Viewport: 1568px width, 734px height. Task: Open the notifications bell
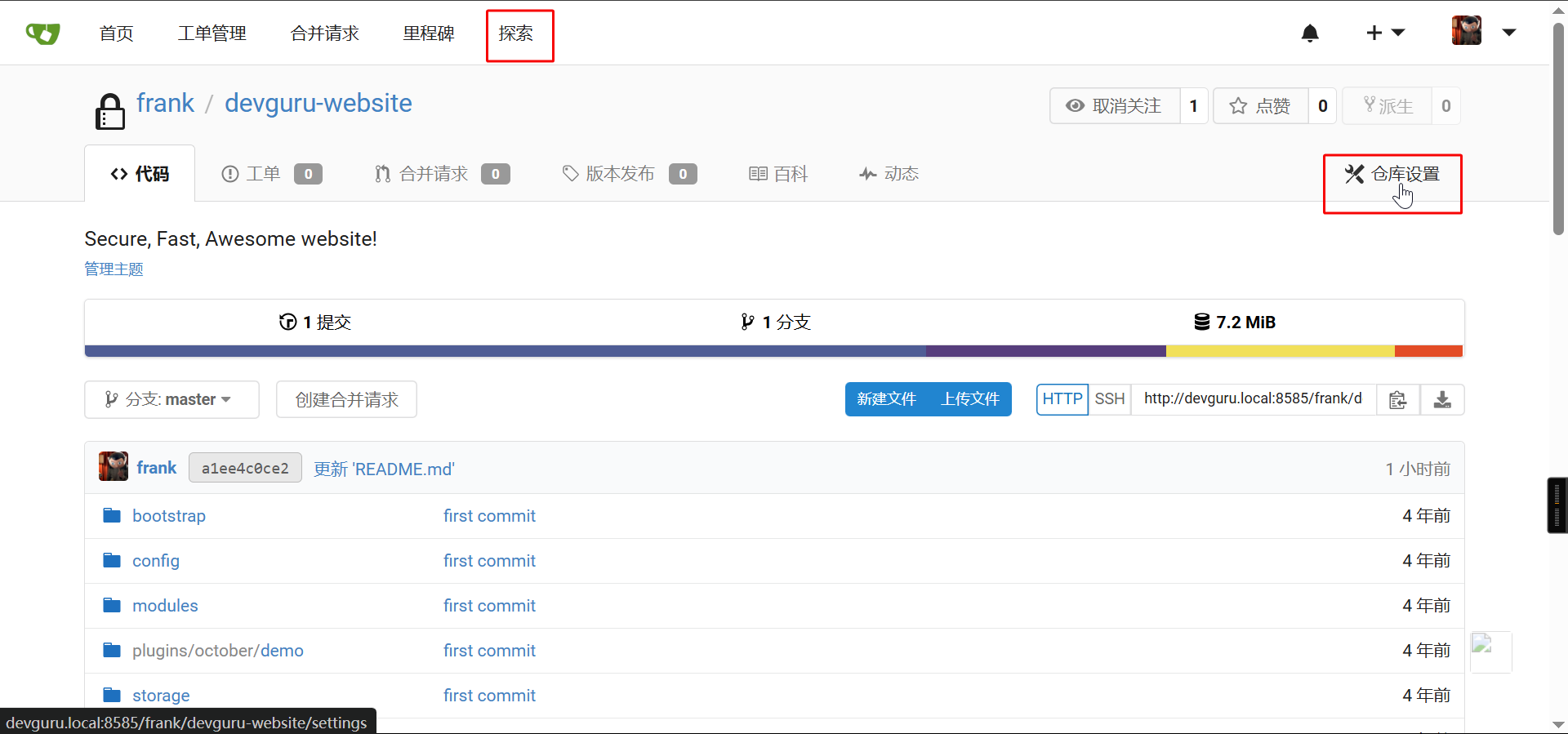coord(1310,33)
